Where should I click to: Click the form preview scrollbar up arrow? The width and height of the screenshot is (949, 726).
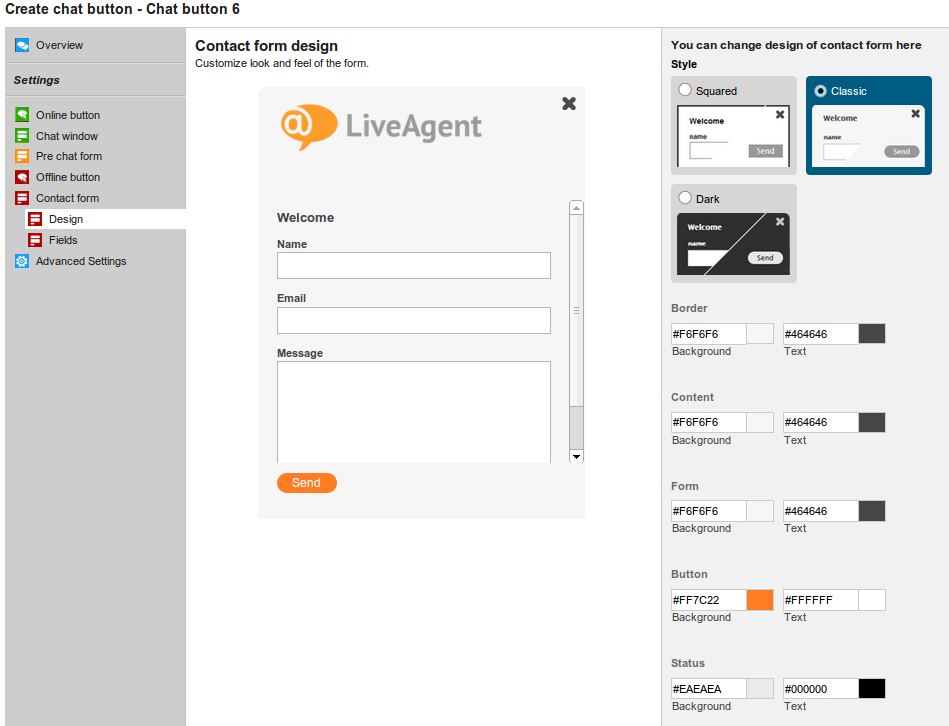point(577,208)
